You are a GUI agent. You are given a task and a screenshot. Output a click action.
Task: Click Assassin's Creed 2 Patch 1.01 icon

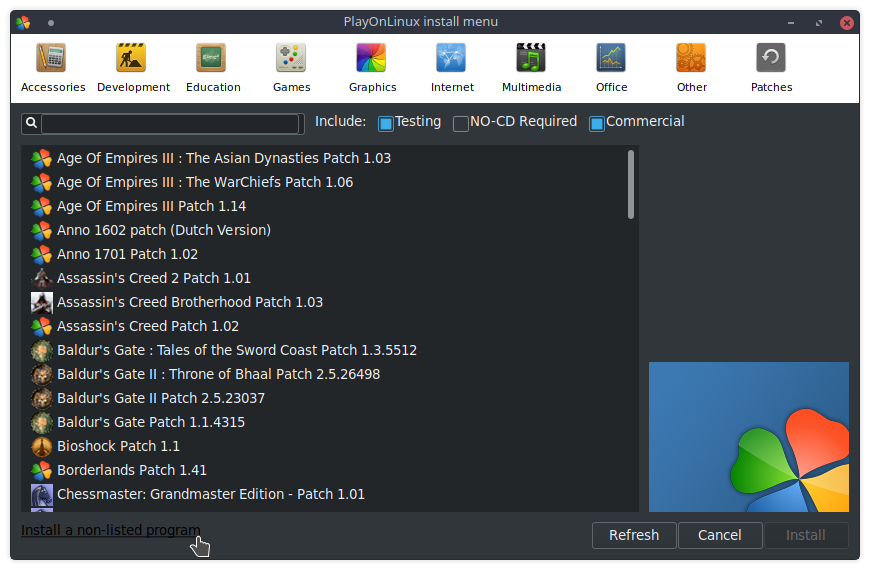click(42, 278)
